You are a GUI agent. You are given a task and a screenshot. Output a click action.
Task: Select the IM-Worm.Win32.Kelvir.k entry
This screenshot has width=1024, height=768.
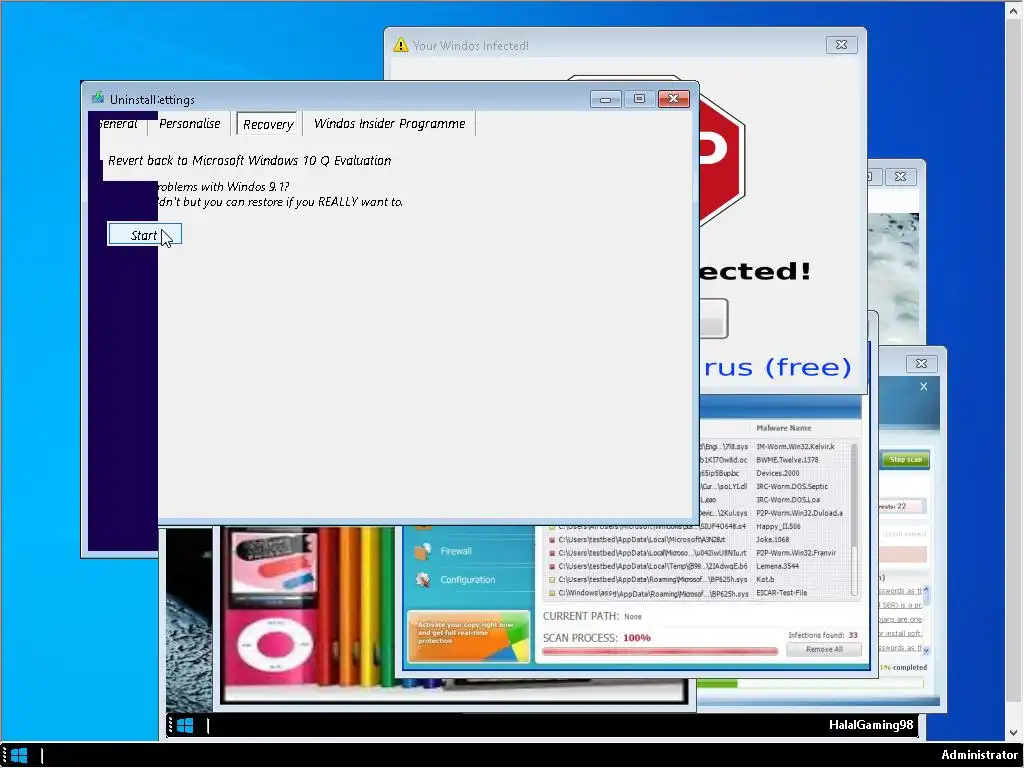[x=795, y=447]
